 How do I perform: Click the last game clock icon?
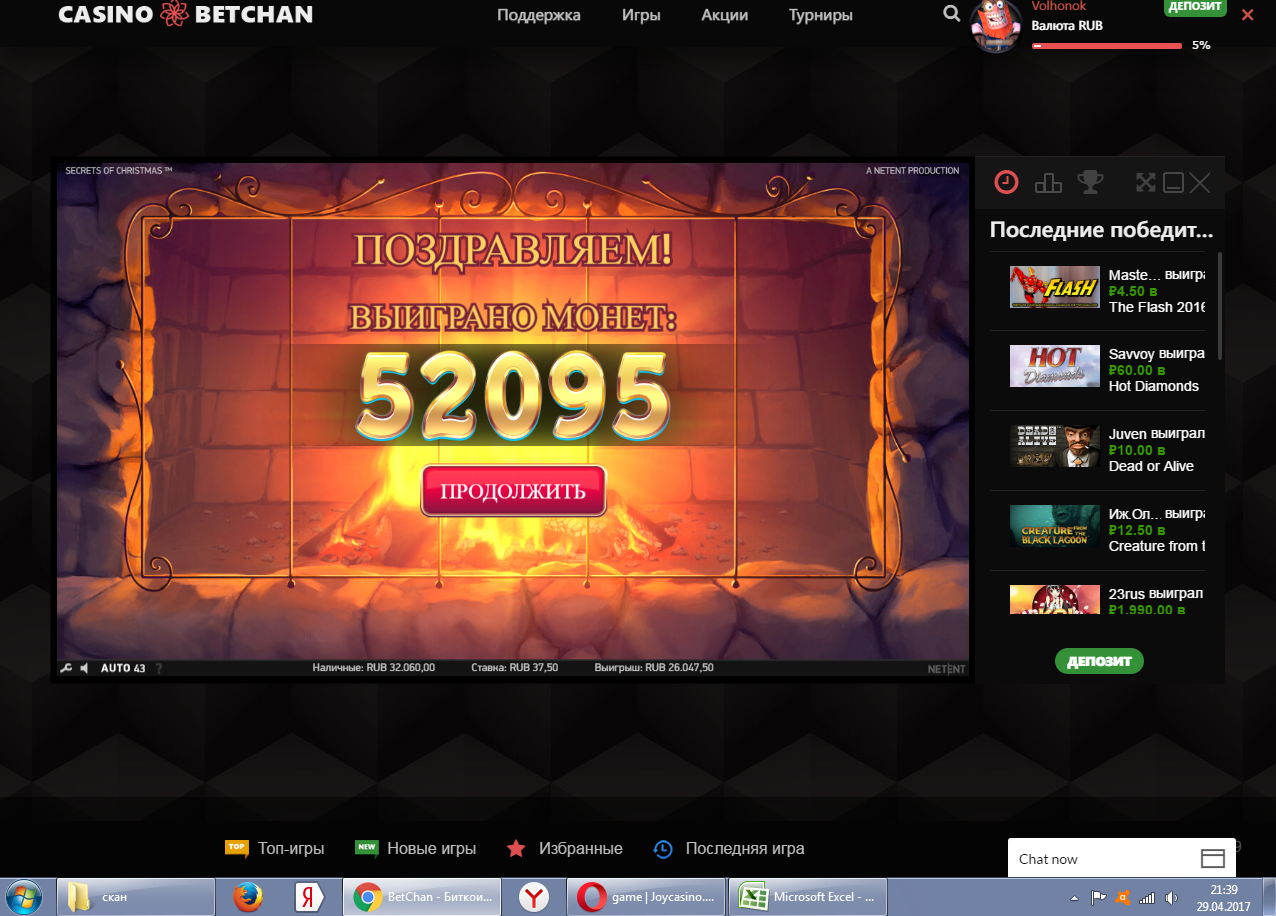663,848
